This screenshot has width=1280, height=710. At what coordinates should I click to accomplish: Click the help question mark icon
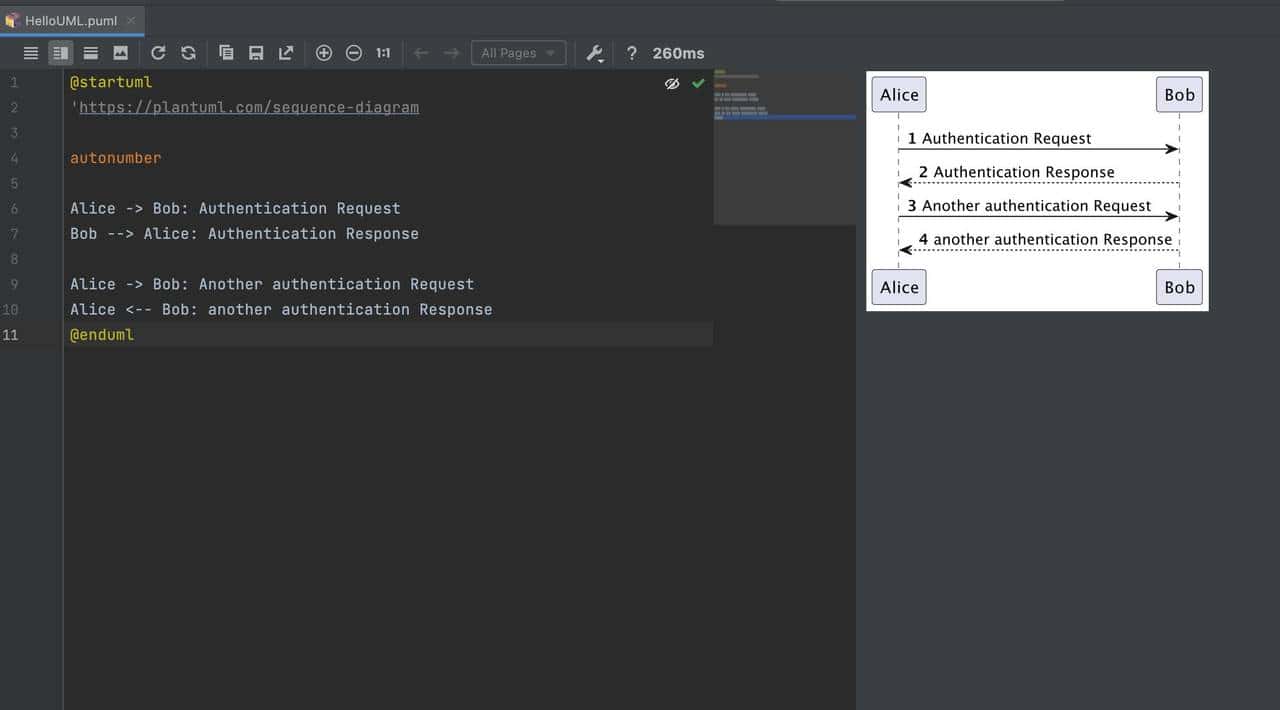click(x=631, y=53)
